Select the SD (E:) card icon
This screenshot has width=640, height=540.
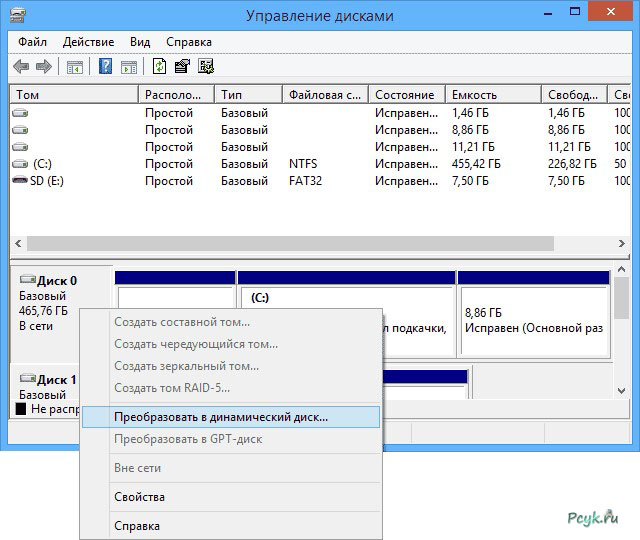click(x=20, y=180)
